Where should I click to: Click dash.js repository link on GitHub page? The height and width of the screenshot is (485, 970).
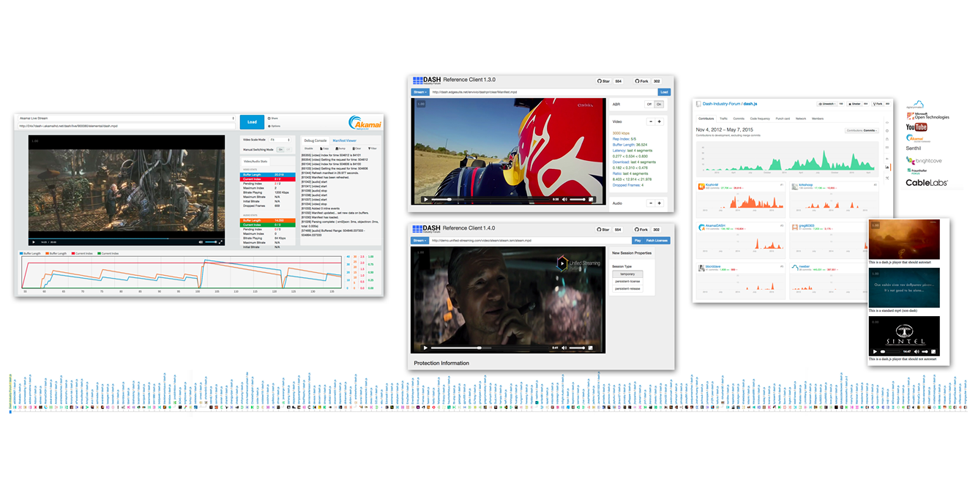click(748, 104)
